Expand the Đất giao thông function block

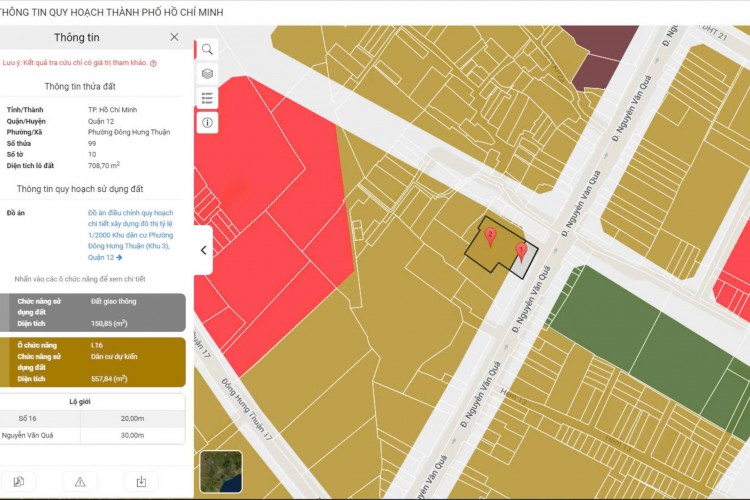pos(92,312)
